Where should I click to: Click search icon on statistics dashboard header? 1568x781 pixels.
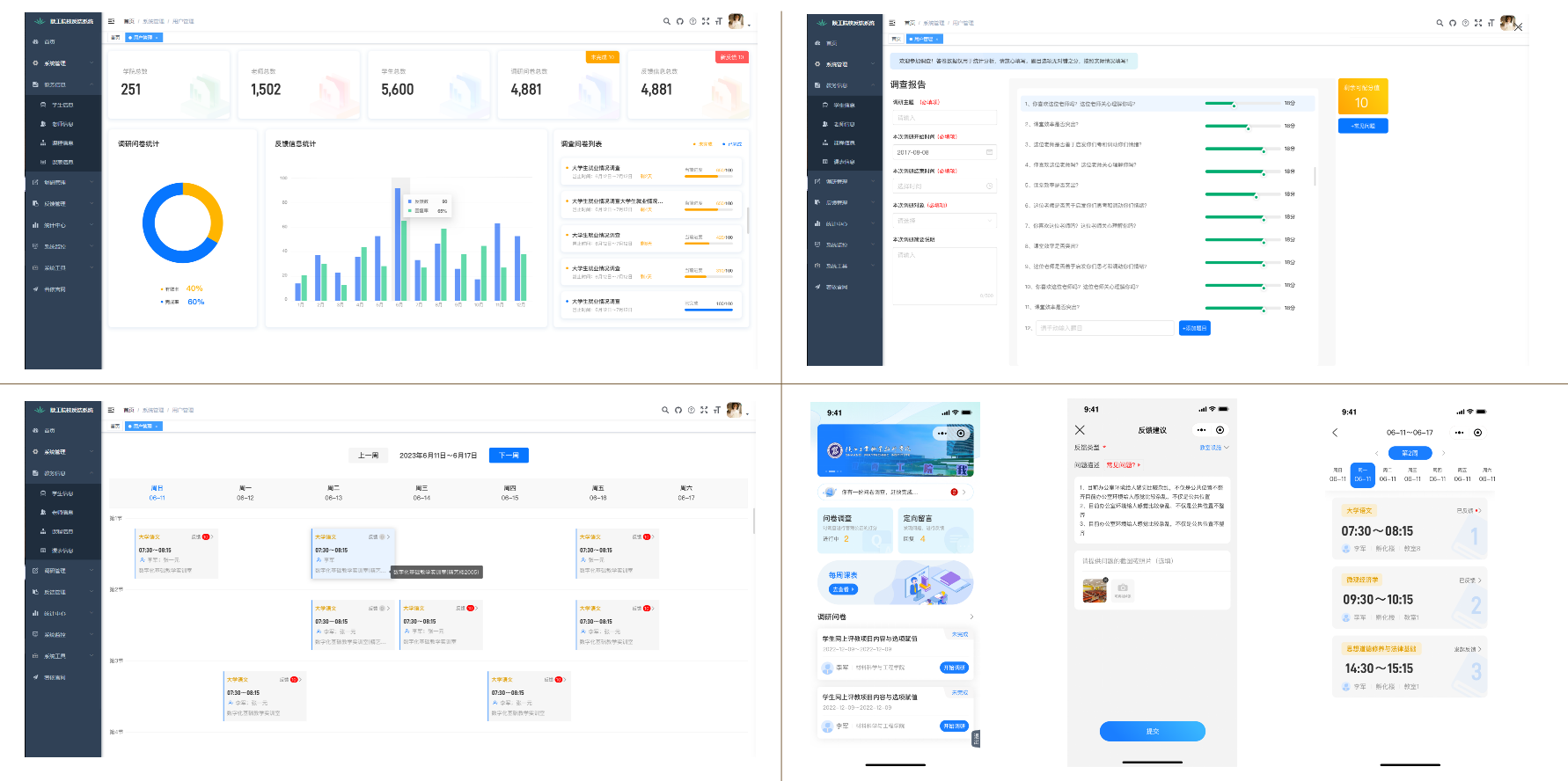pyautogui.click(x=667, y=21)
